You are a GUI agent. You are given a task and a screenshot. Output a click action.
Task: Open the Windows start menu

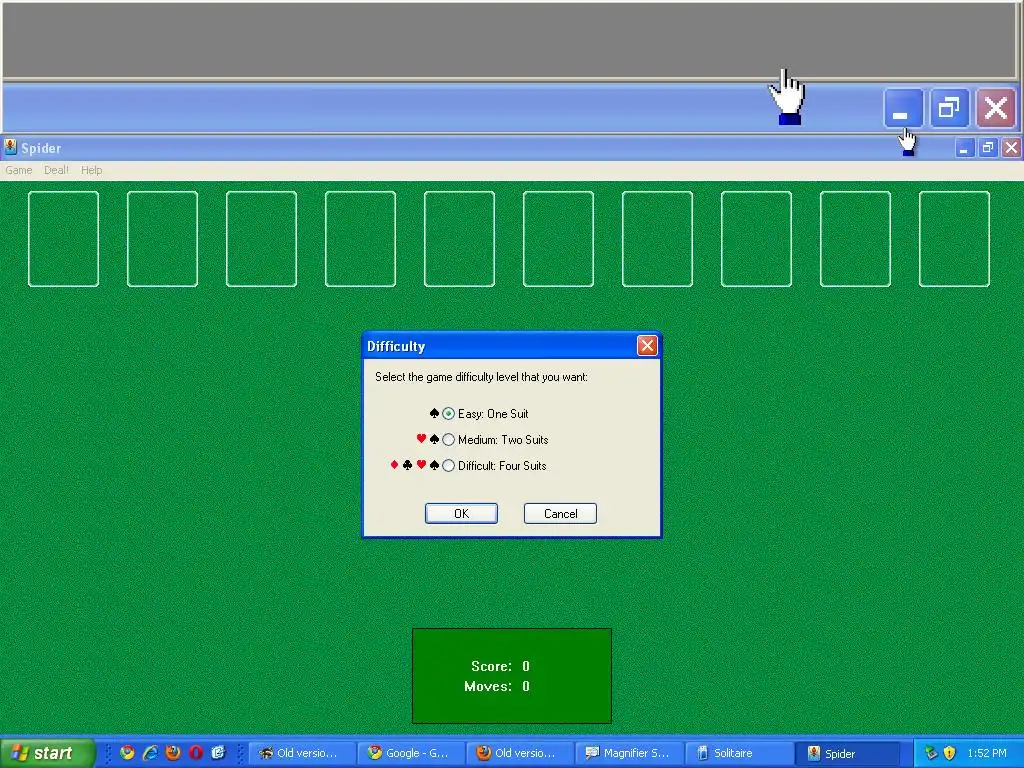point(47,753)
